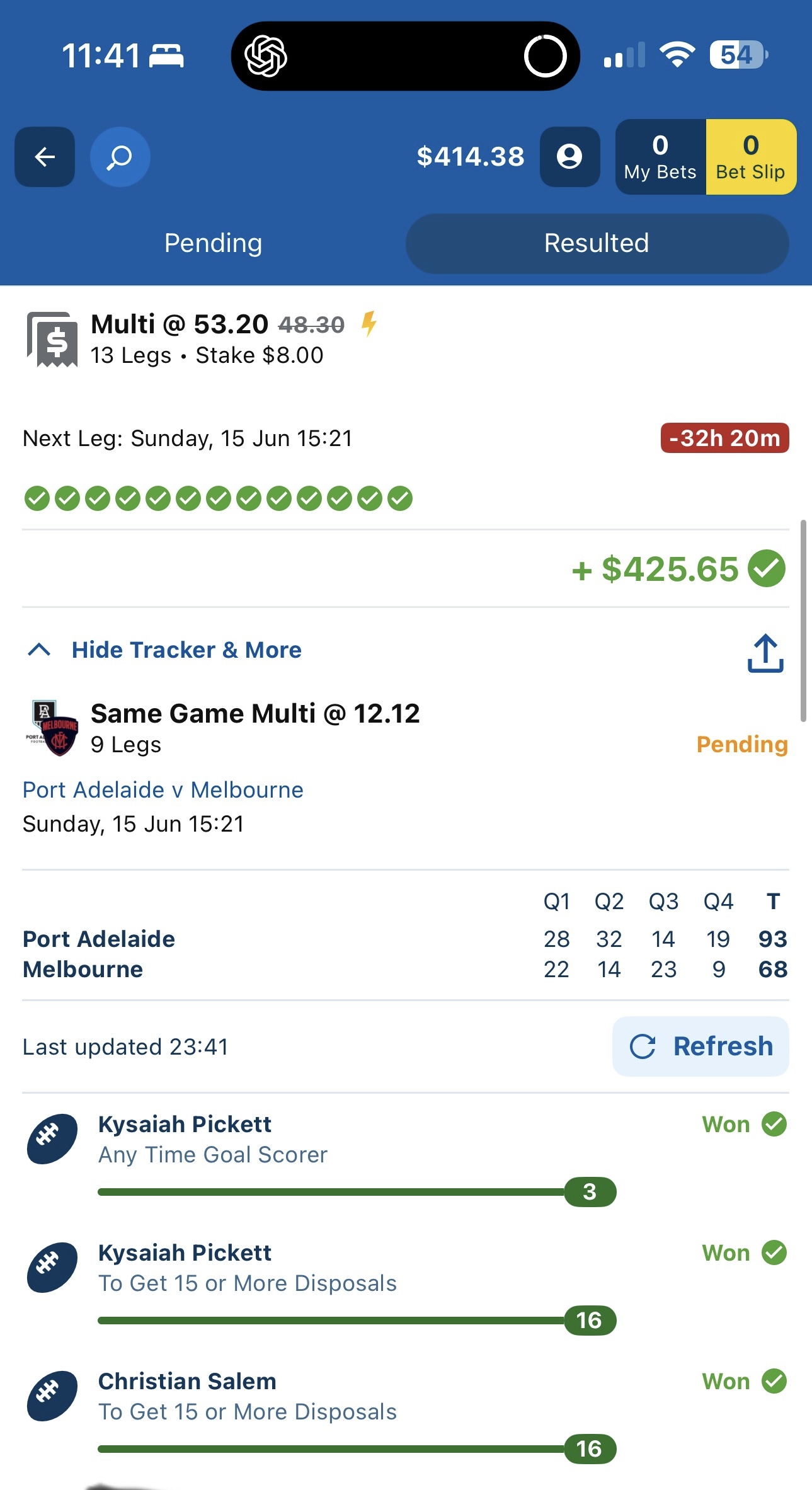Screen dimensions: 812x1490
Task: Open the search magnifier icon
Action: click(120, 157)
